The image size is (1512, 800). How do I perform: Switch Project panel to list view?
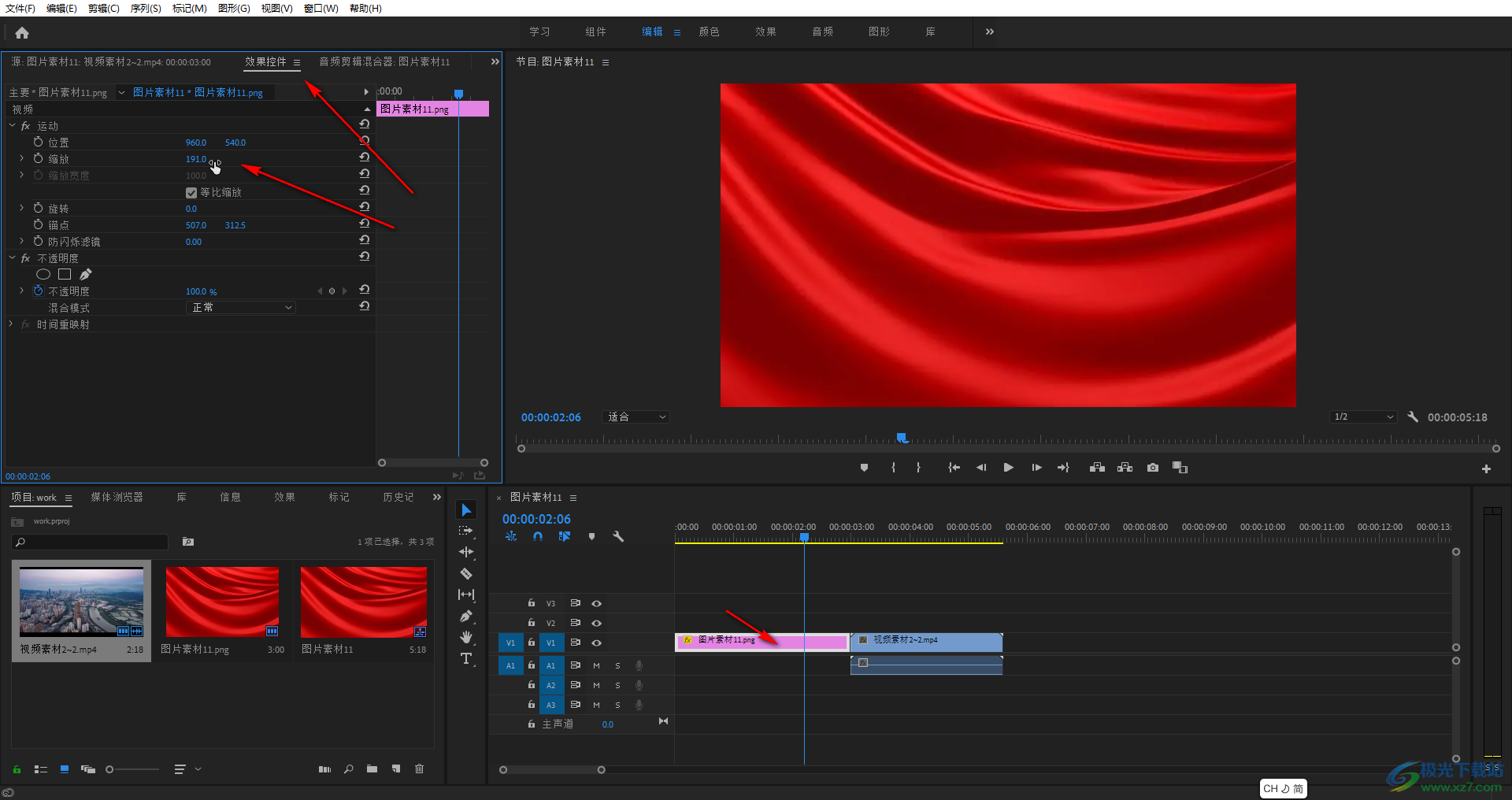pyautogui.click(x=41, y=769)
